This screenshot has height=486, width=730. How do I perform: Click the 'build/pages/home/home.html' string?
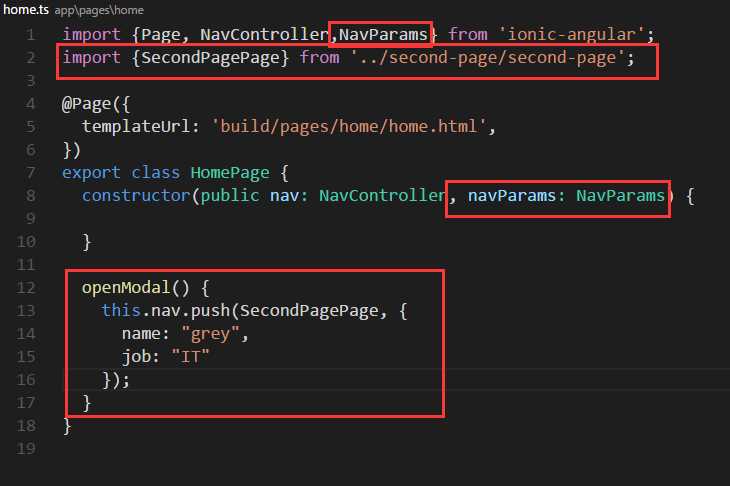pos(349,126)
